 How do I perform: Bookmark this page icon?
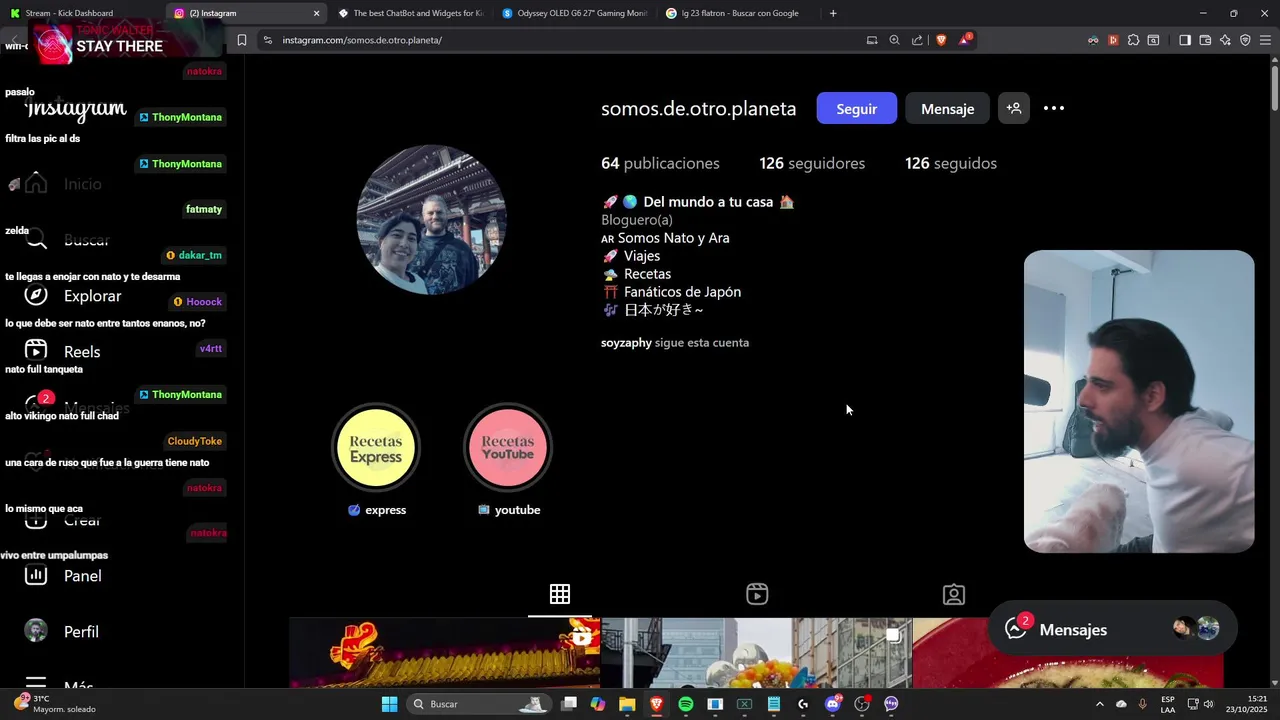point(242,40)
